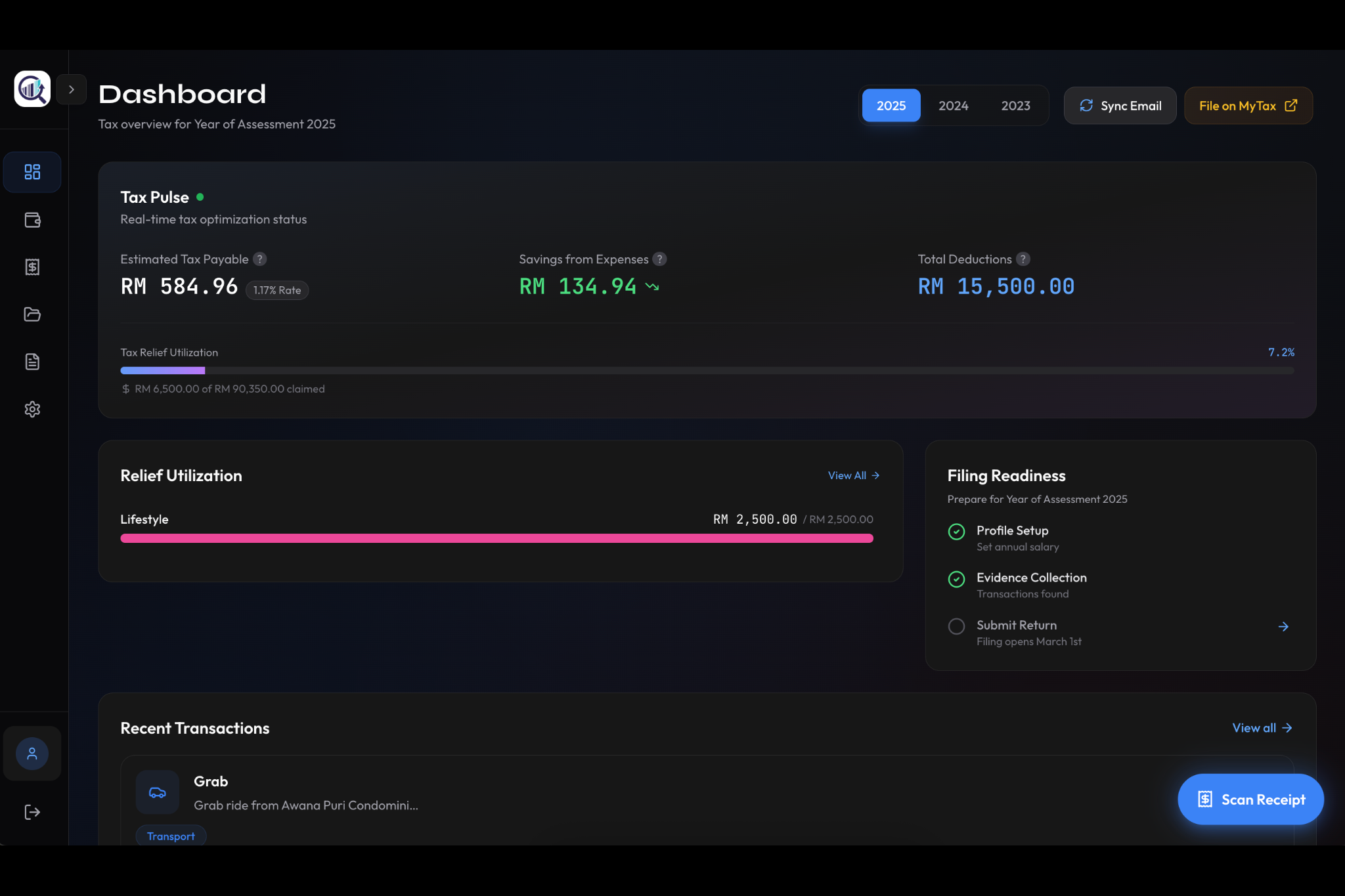
Task: Open the receipt icon in sidebar
Action: click(32, 267)
